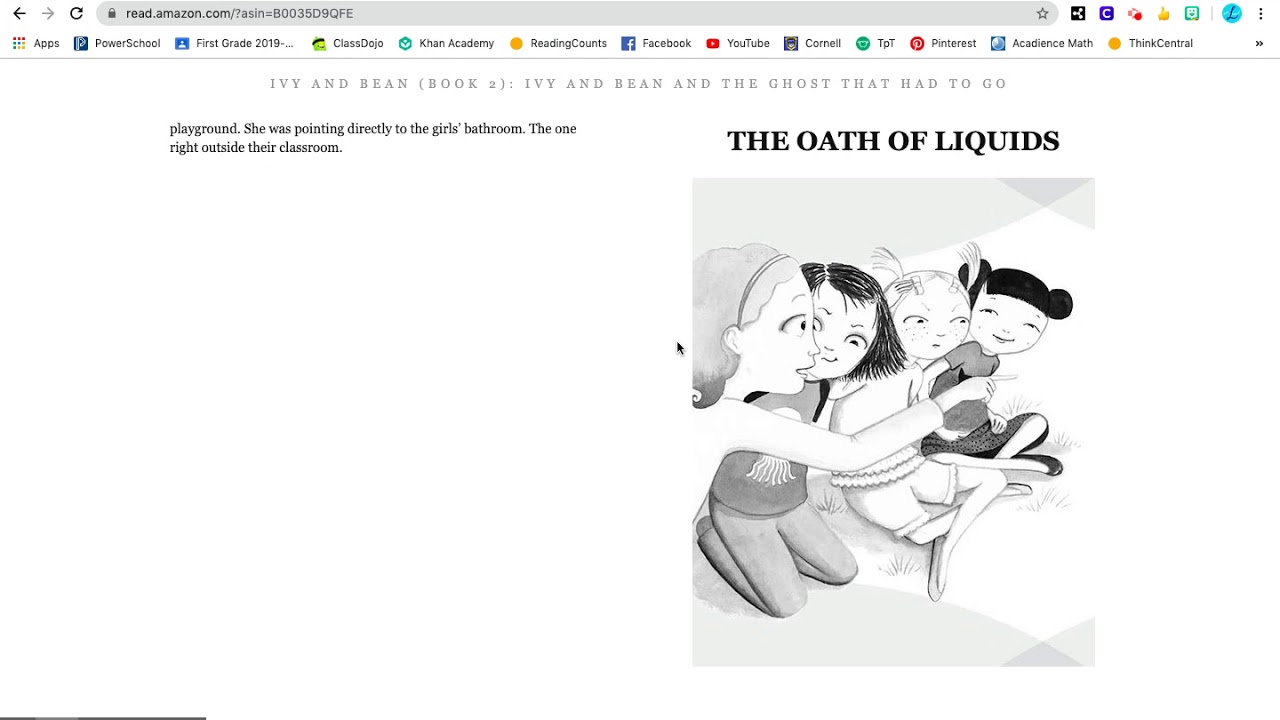
Task: Click the Oath of Liquids illustration
Action: tap(893, 422)
